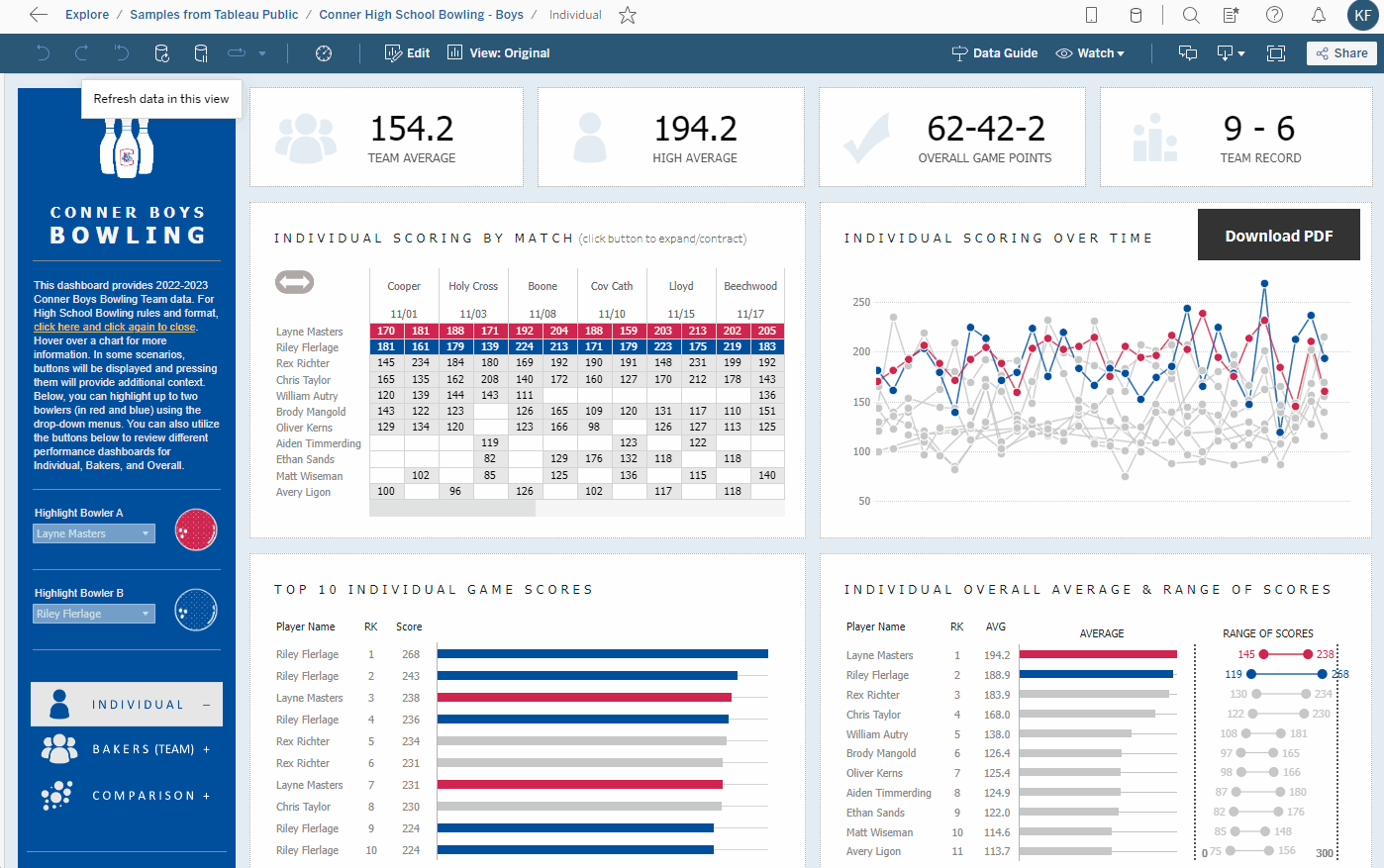1384x868 pixels.
Task: Open the search magnifier icon
Action: click(x=1191, y=15)
